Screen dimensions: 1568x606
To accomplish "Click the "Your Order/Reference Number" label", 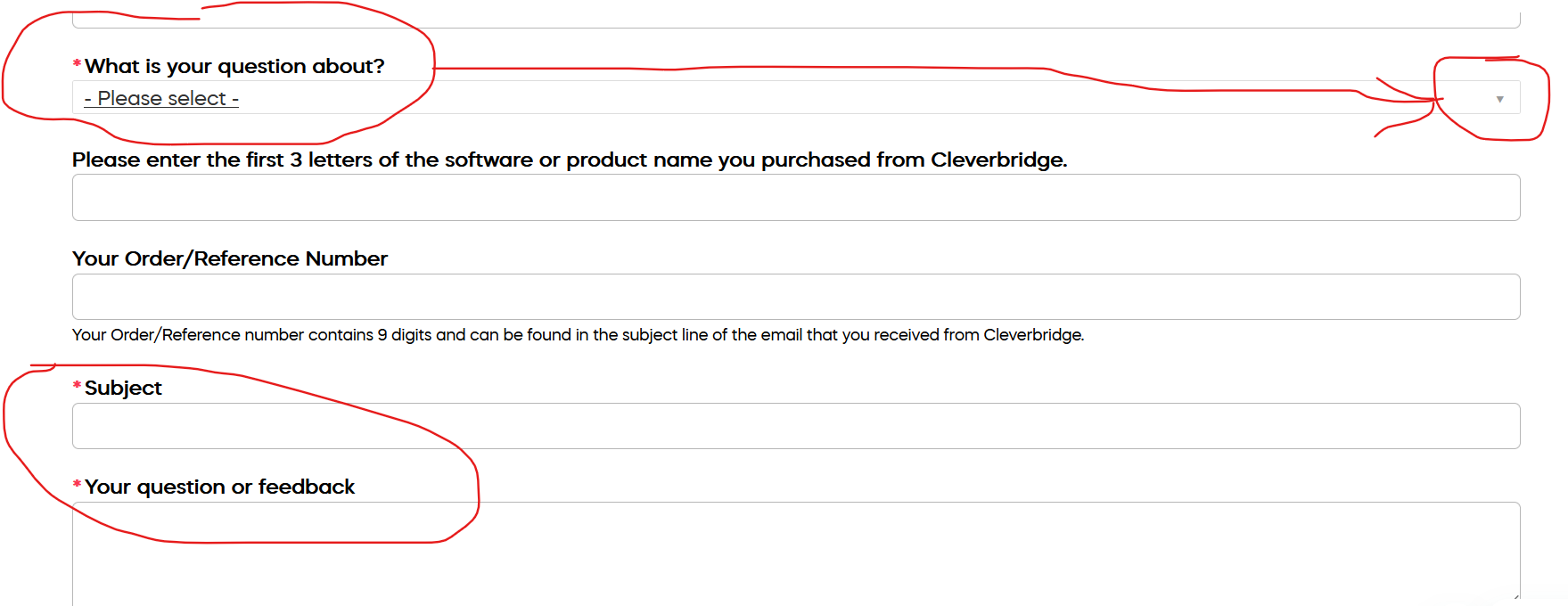I will 230,258.
